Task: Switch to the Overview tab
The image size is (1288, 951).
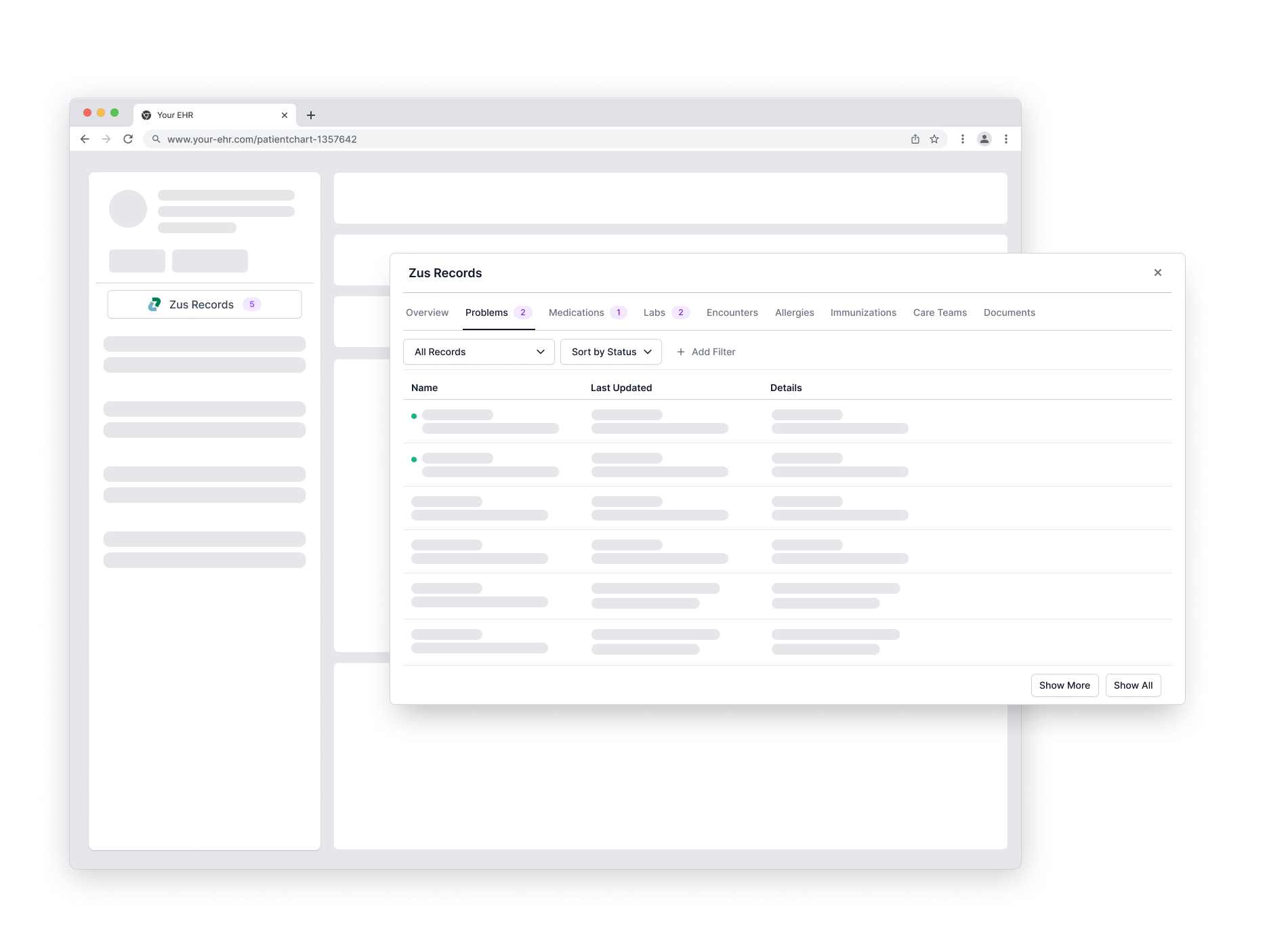Action: point(427,312)
